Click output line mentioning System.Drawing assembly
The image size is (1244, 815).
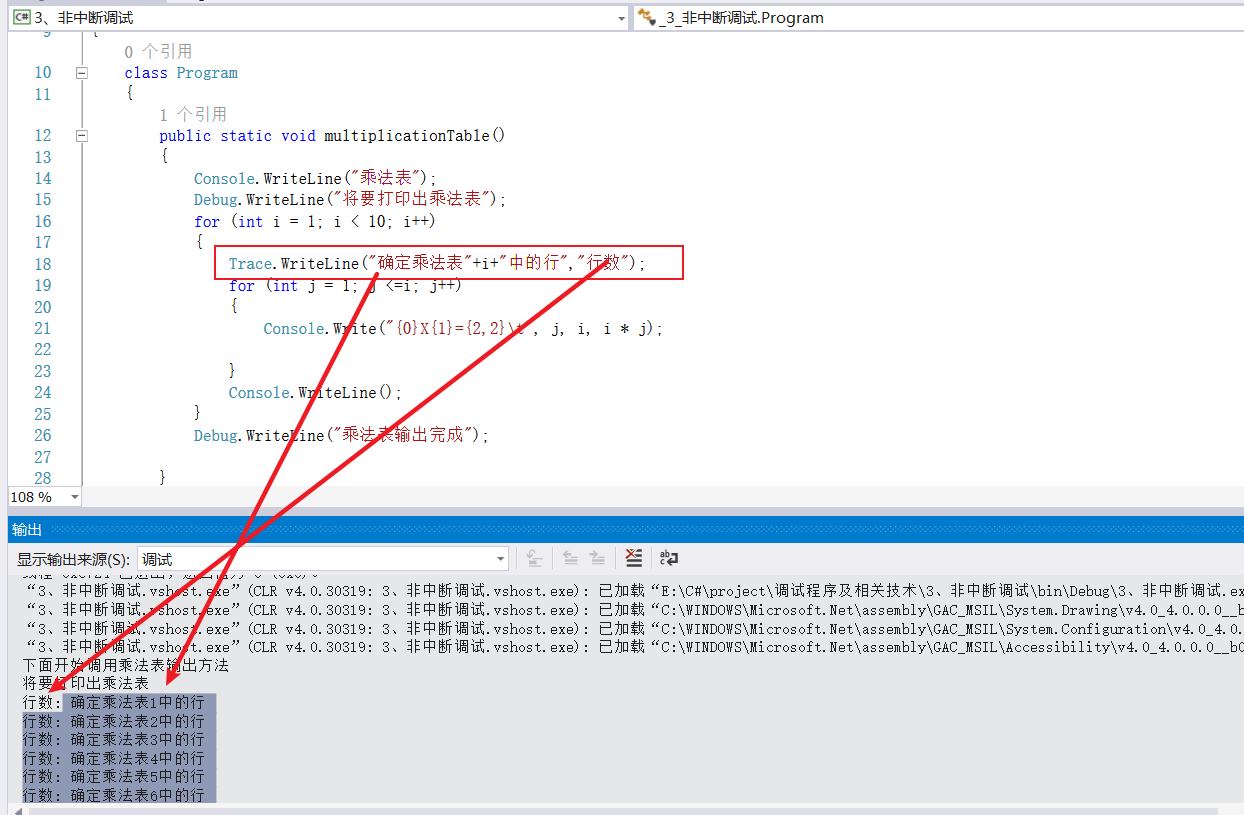tap(633, 610)
